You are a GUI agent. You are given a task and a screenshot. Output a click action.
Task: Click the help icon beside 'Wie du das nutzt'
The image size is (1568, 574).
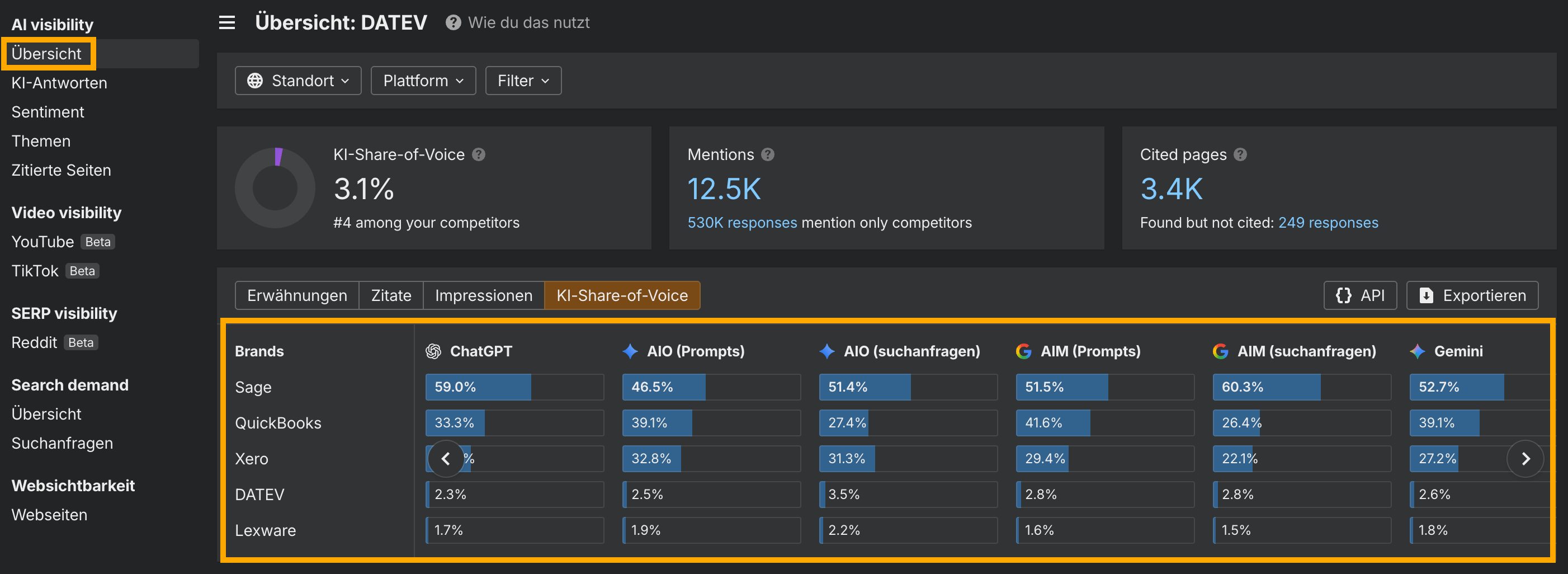tap(453, 23)
